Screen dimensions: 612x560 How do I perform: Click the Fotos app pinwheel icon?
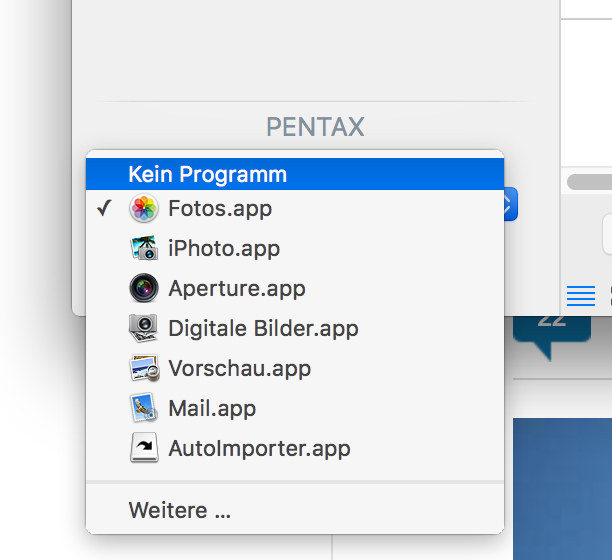[x=144, y=209]
